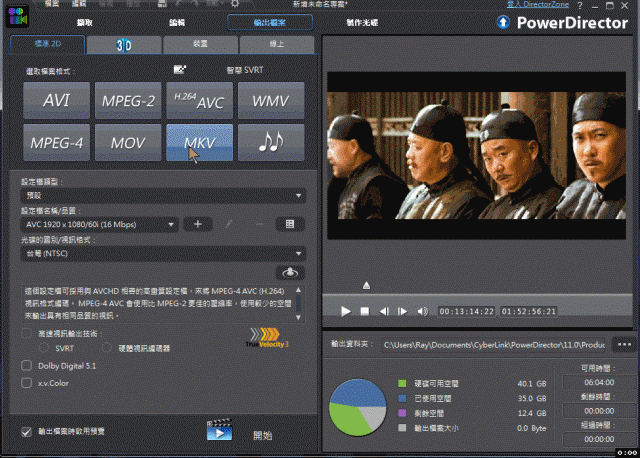Switch to the Device tab

(x=200, y=45)
